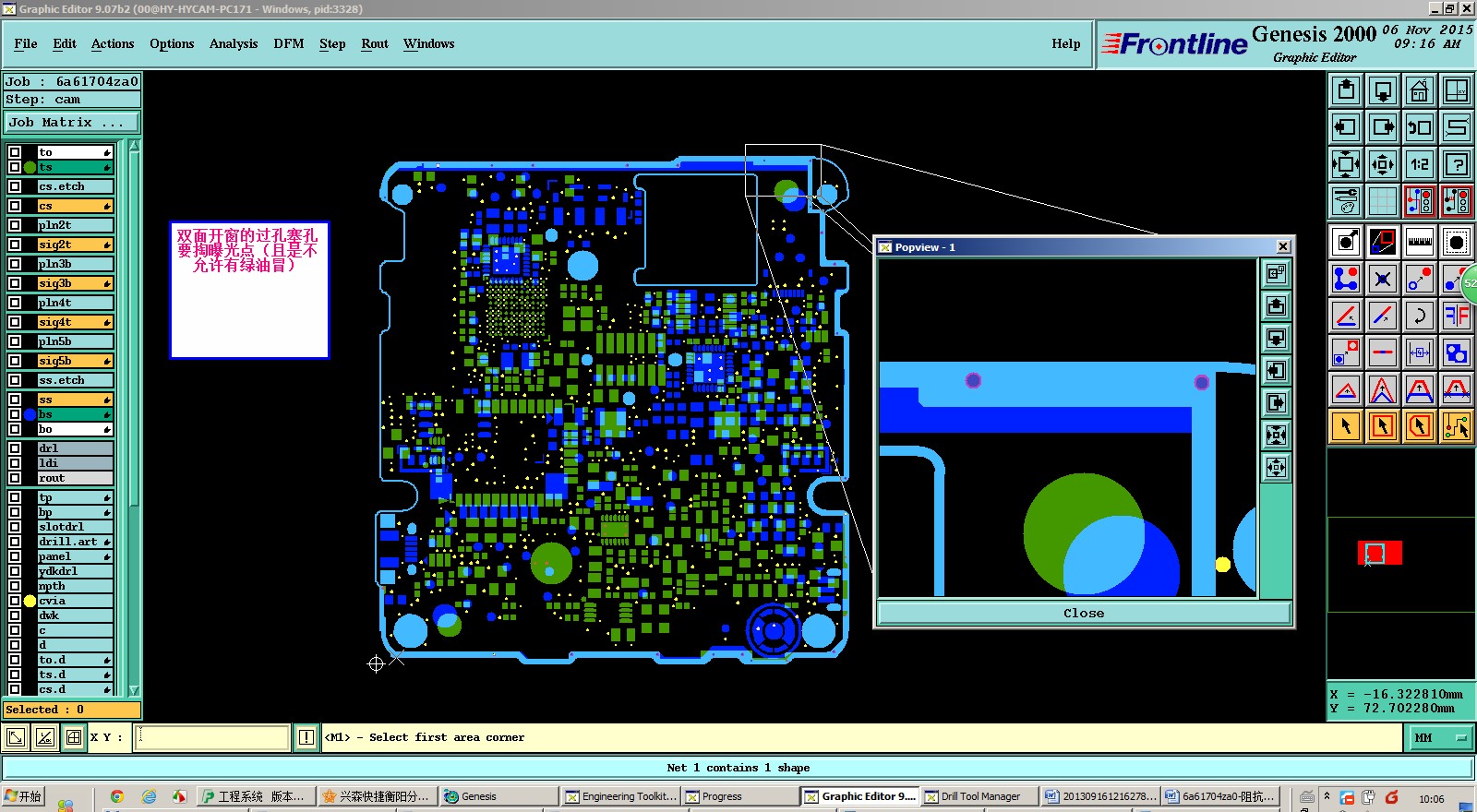Click layer list scroll up arrow

[x=134, y=147]
